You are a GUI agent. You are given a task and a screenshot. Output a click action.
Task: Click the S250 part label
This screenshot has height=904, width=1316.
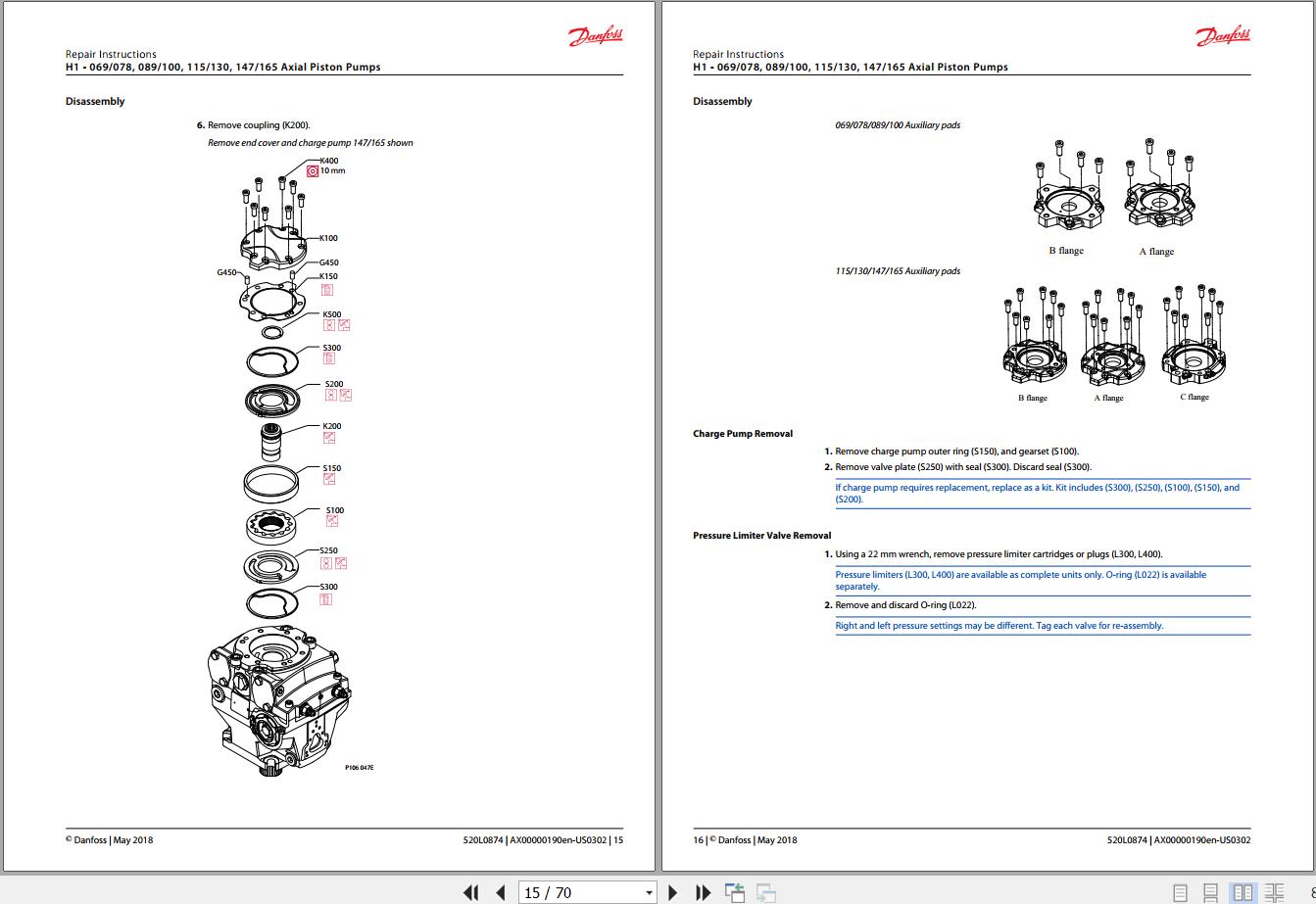pyautogui.click(x=329, y=550)
